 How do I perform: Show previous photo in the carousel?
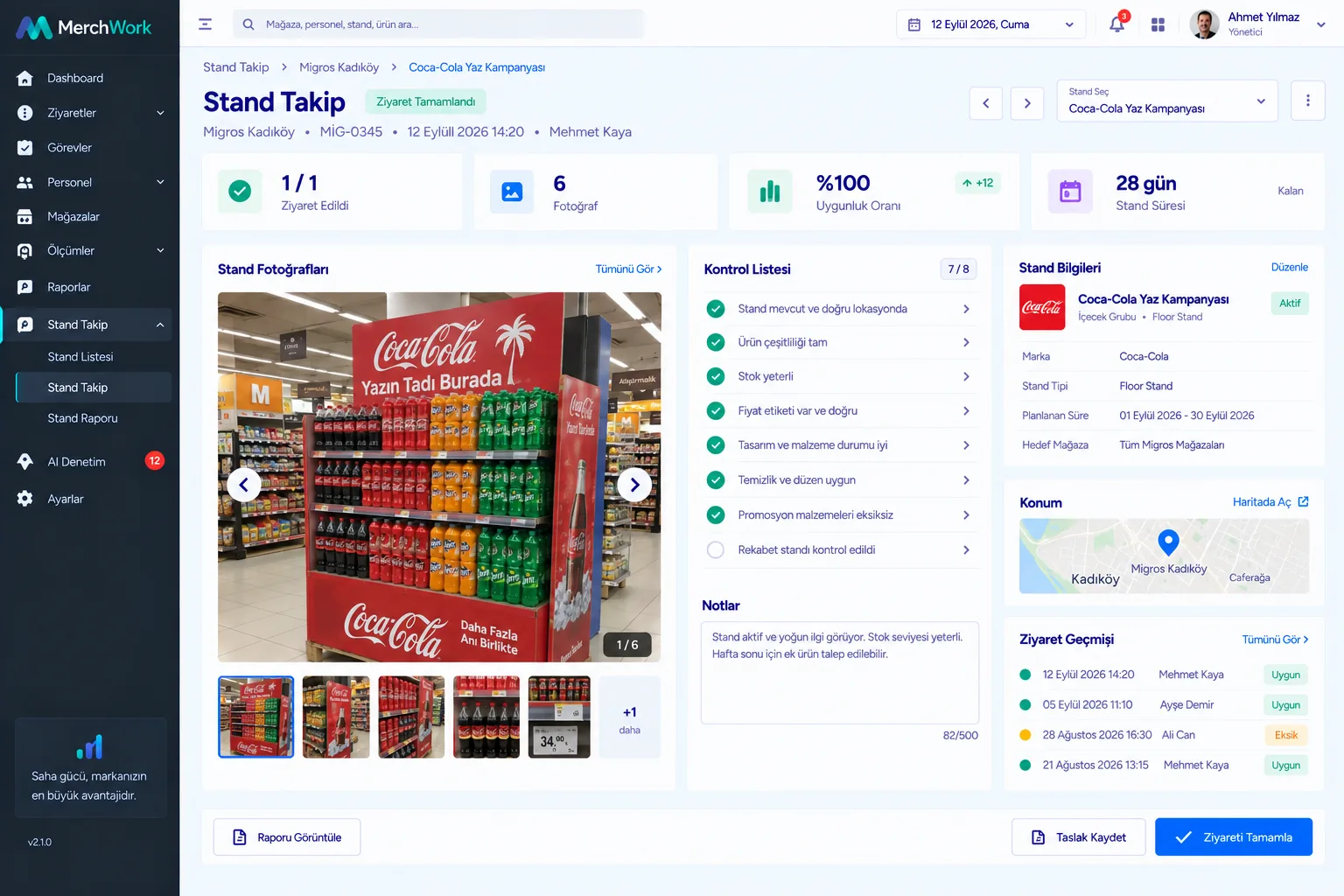pos(244,485)
